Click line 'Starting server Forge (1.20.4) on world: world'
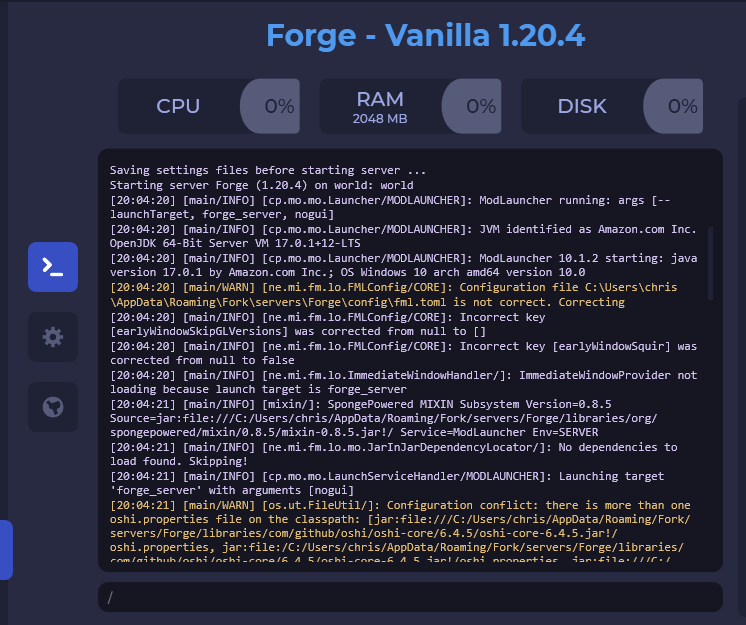The height and width of the screenshot is (625, 746). (262, 185)
